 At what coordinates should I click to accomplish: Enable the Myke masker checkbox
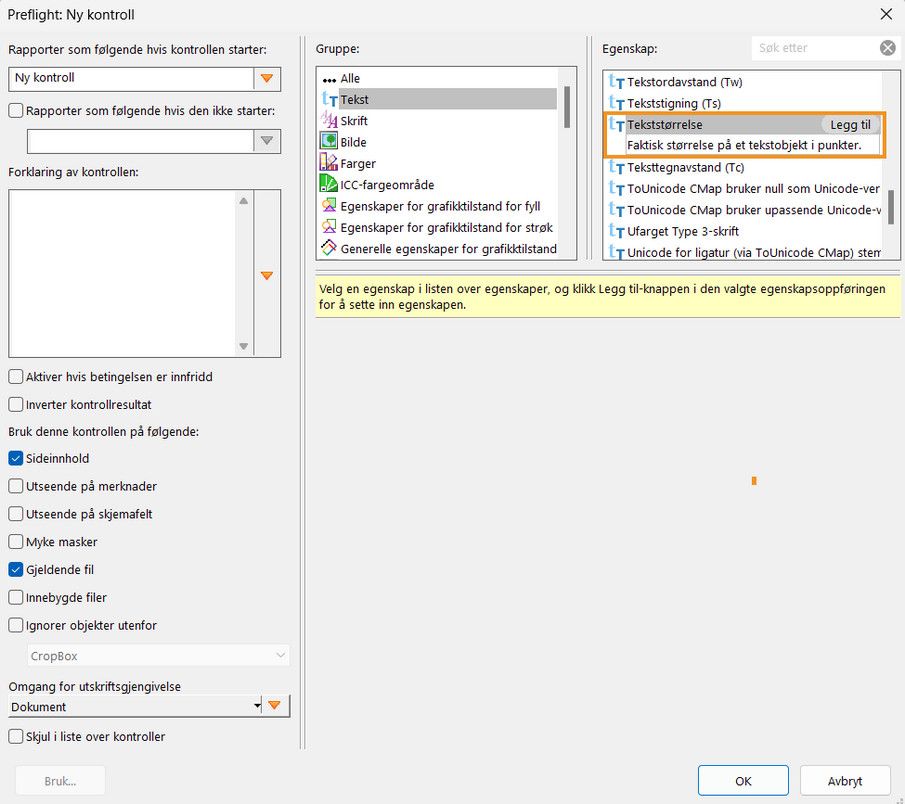click(x=16, y=541)
